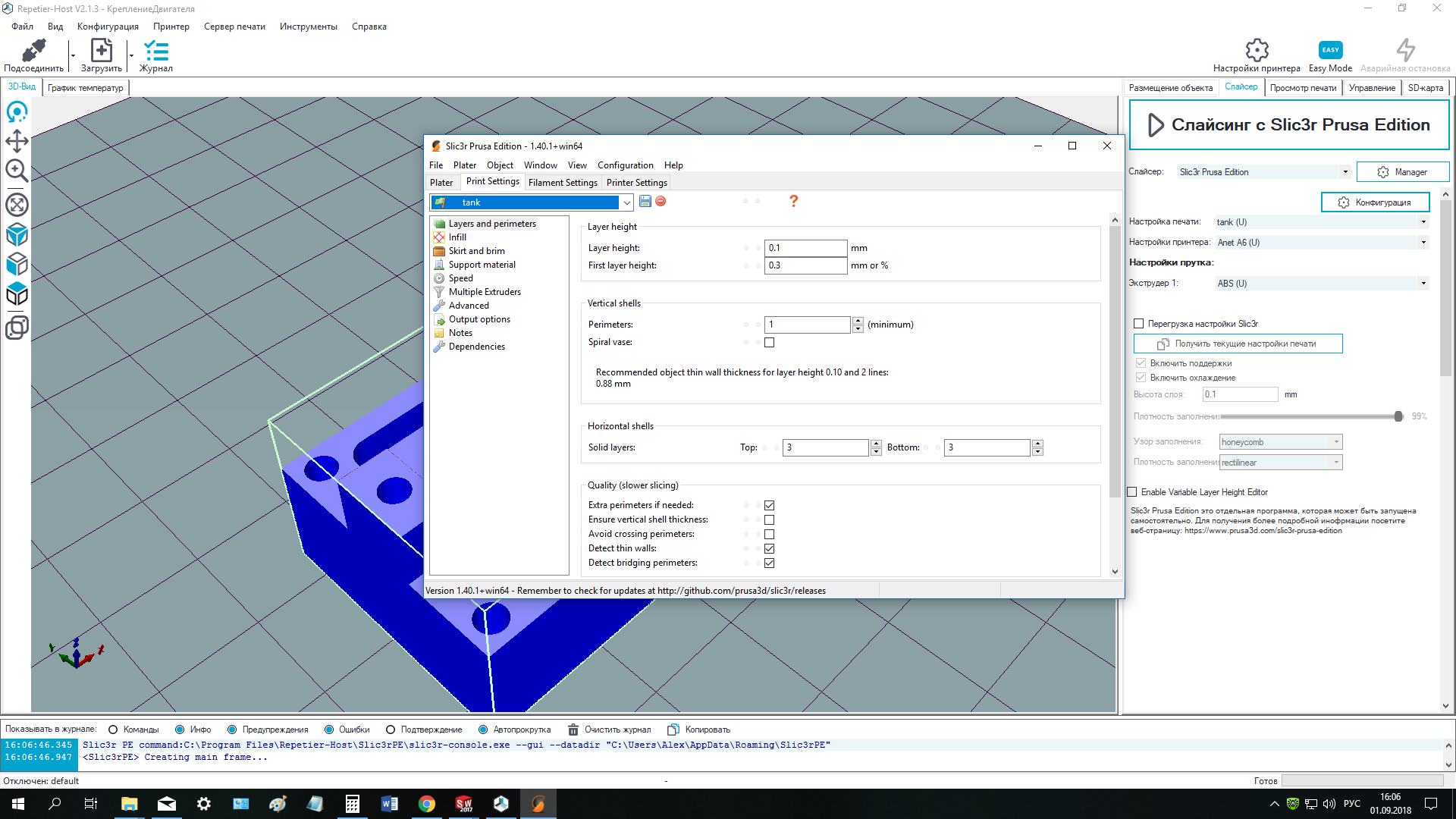The image size is (1456, 819).
Task: Click the red delete preset icon
Action: [661, 202]
